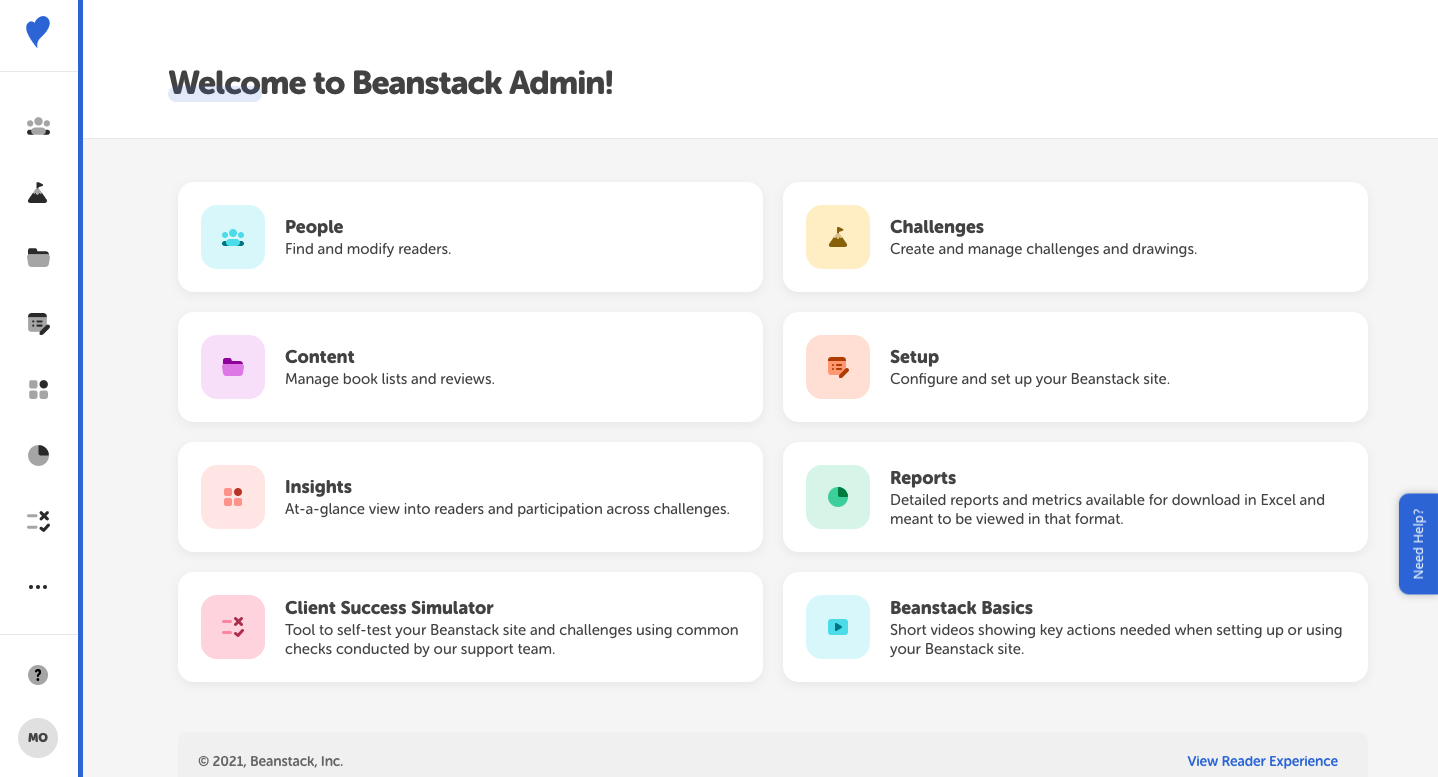Click the pink Client Success Simulator icon
Image resolution: width=1438 pixels, height=777 pixels.
(233, 627)
